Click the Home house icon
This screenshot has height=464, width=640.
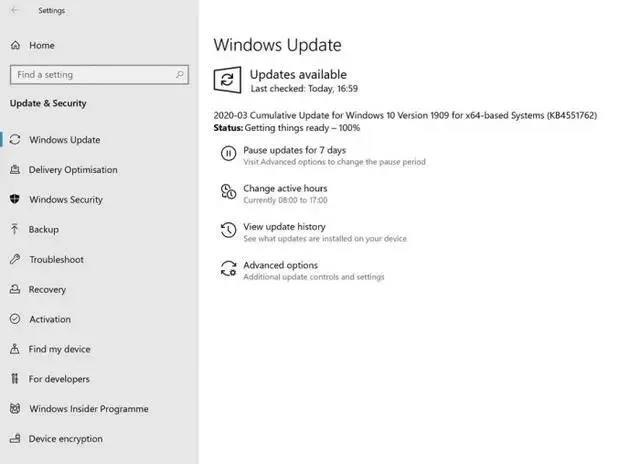[x=16, y=45]
